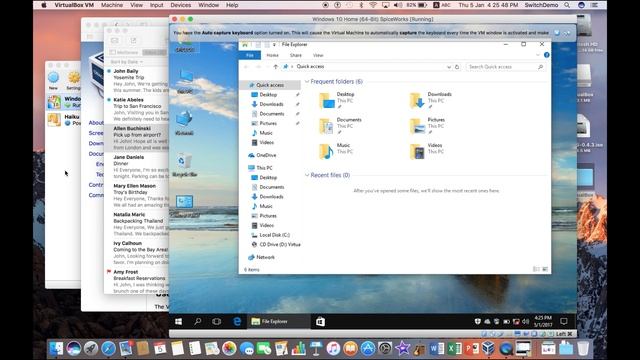Viewport: 640px width, 360px height.
Task: Click the Wi-Fi icon in the menu bar
Action: (x=373, y=5)
